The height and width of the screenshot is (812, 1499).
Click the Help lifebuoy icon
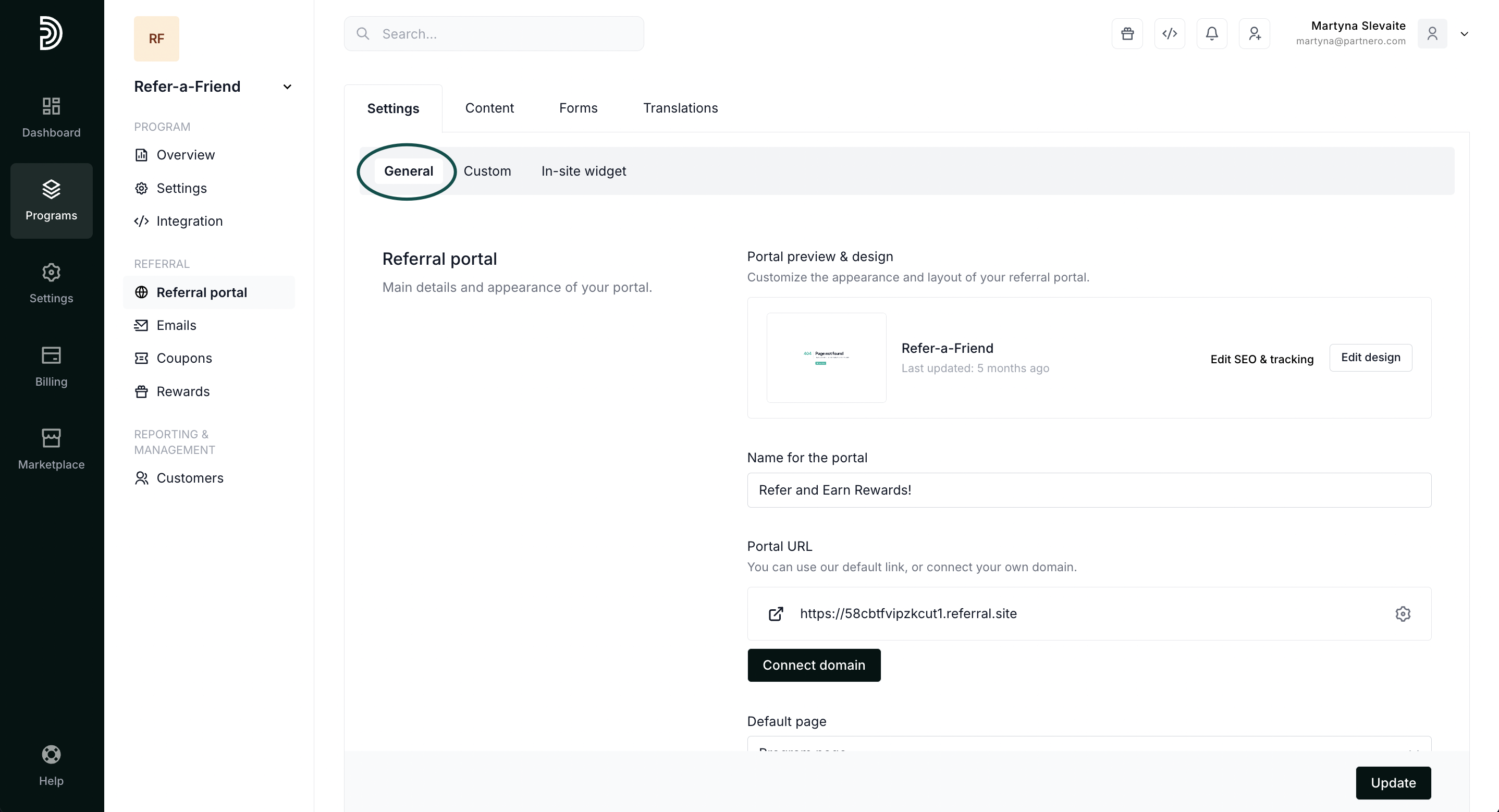click(51, 754)
